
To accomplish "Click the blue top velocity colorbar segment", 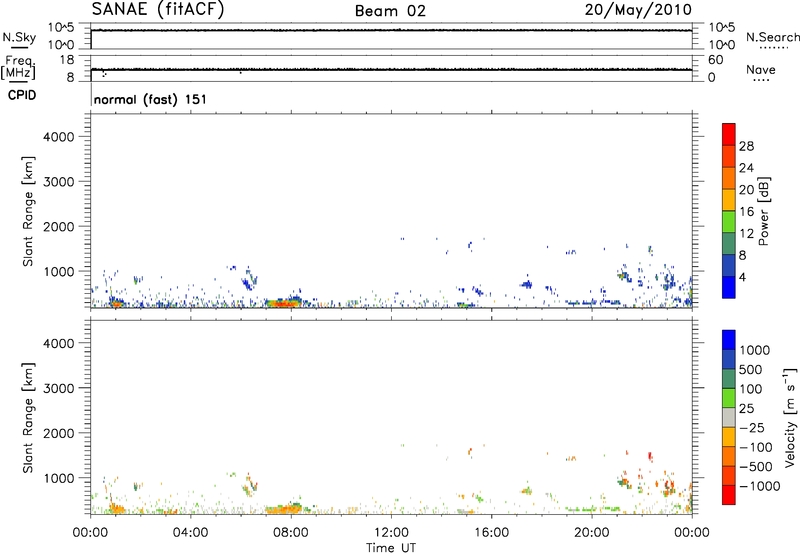I will click(729, 340).
